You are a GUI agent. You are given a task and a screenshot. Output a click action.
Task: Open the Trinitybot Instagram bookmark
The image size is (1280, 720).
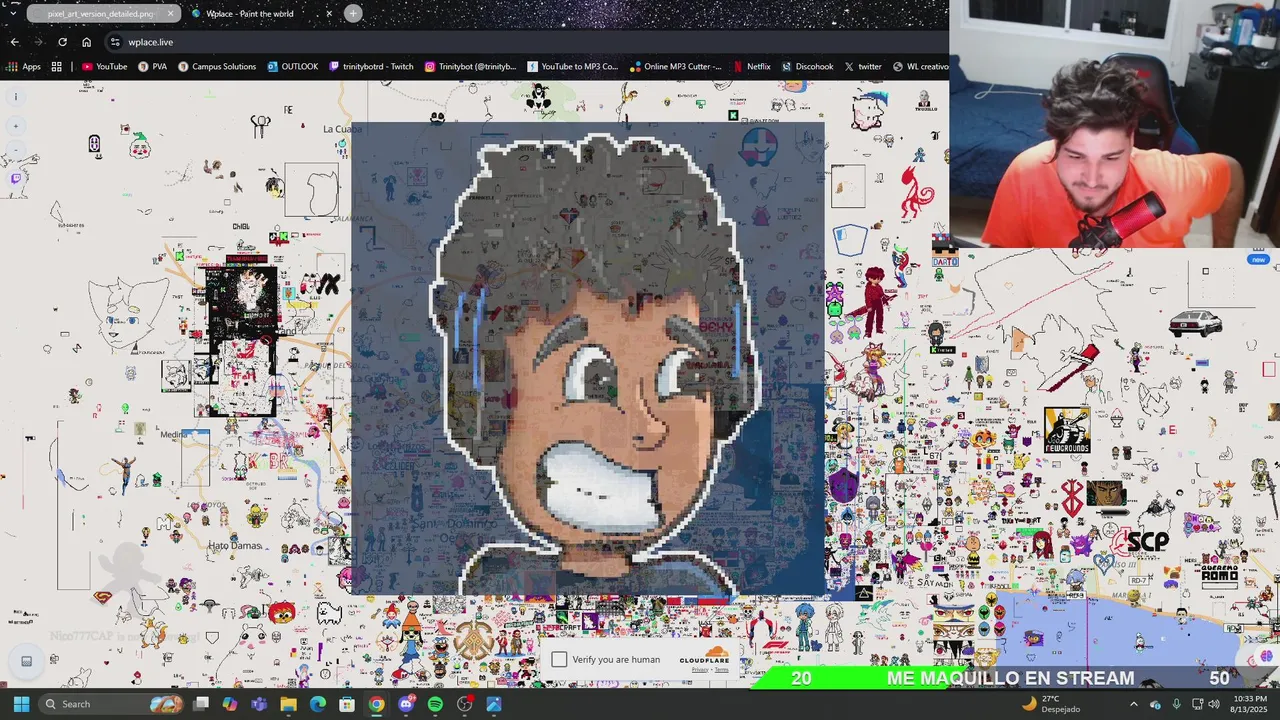[x=470, y=67]
